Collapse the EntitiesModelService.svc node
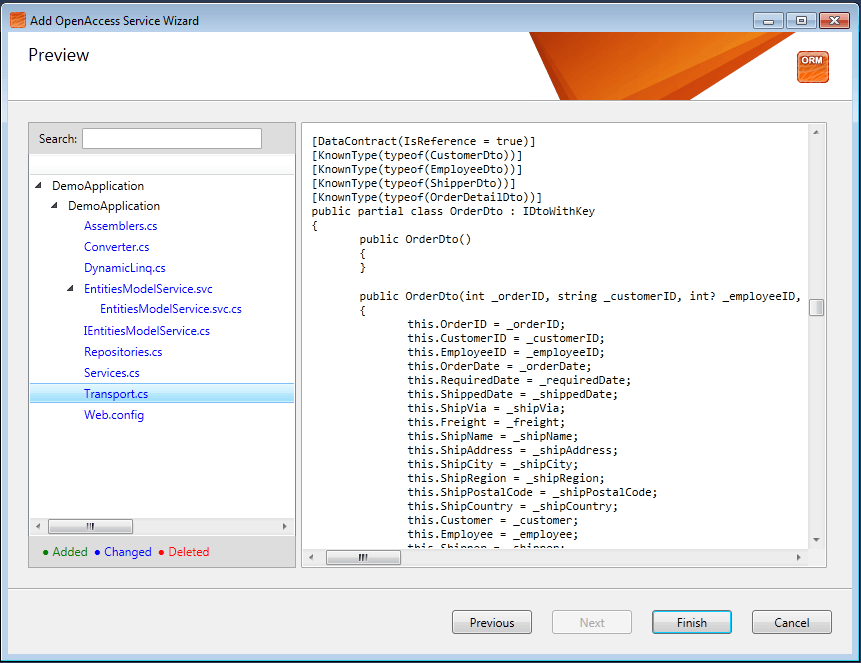The width and height of the screenshot is (861, 663). (70, 288)
